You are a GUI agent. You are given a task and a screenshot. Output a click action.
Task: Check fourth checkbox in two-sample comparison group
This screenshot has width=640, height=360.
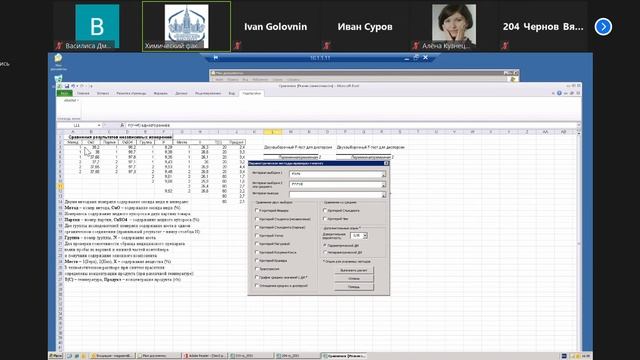tap(257, 236)
